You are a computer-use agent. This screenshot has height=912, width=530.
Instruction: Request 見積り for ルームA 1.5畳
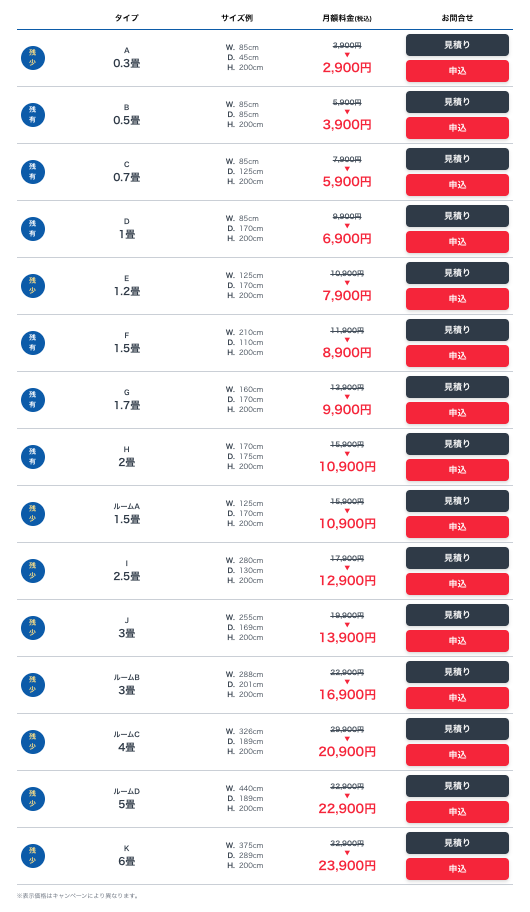click(457, 501)
